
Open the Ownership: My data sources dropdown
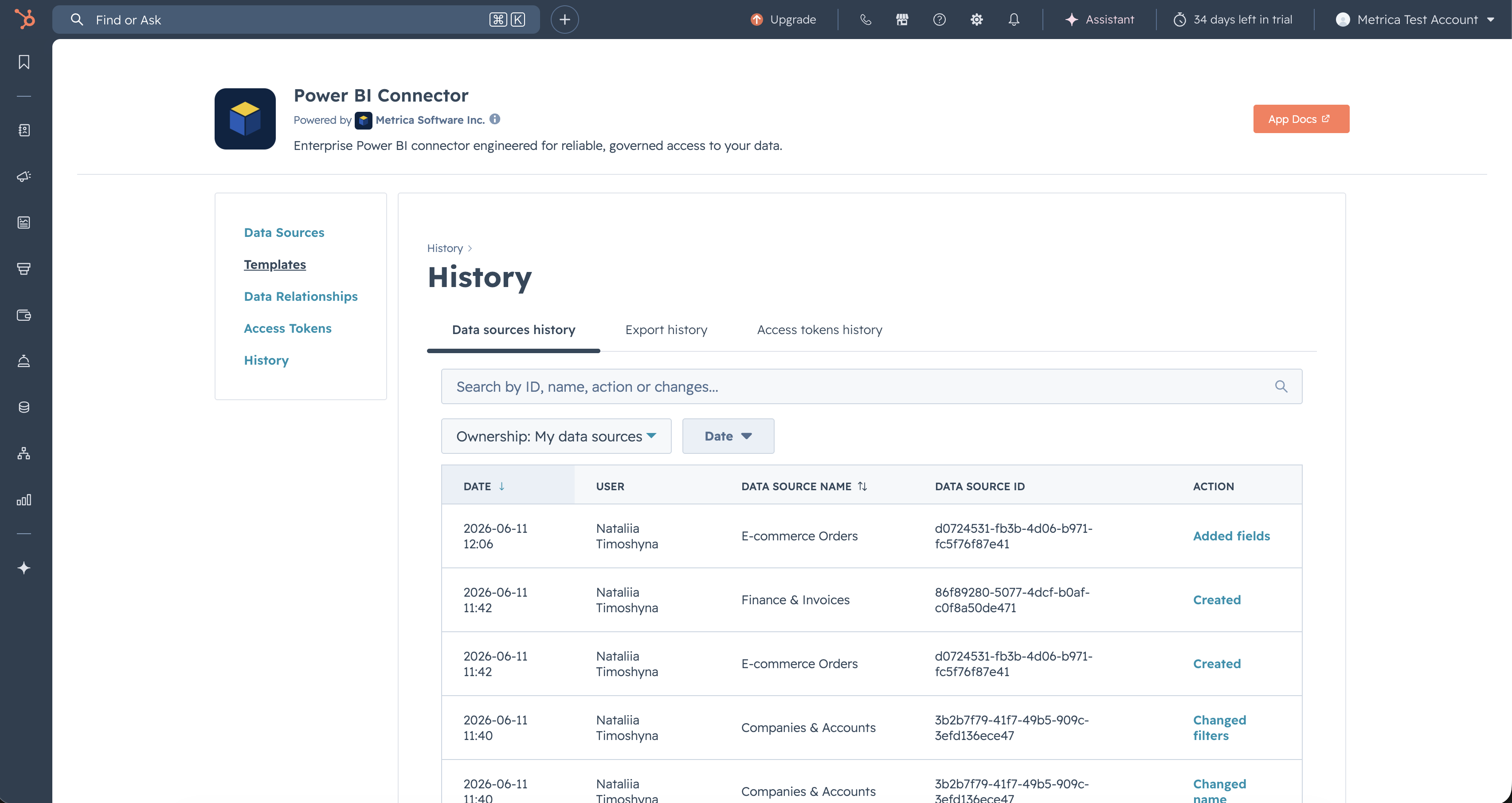(x=556, y=436)
